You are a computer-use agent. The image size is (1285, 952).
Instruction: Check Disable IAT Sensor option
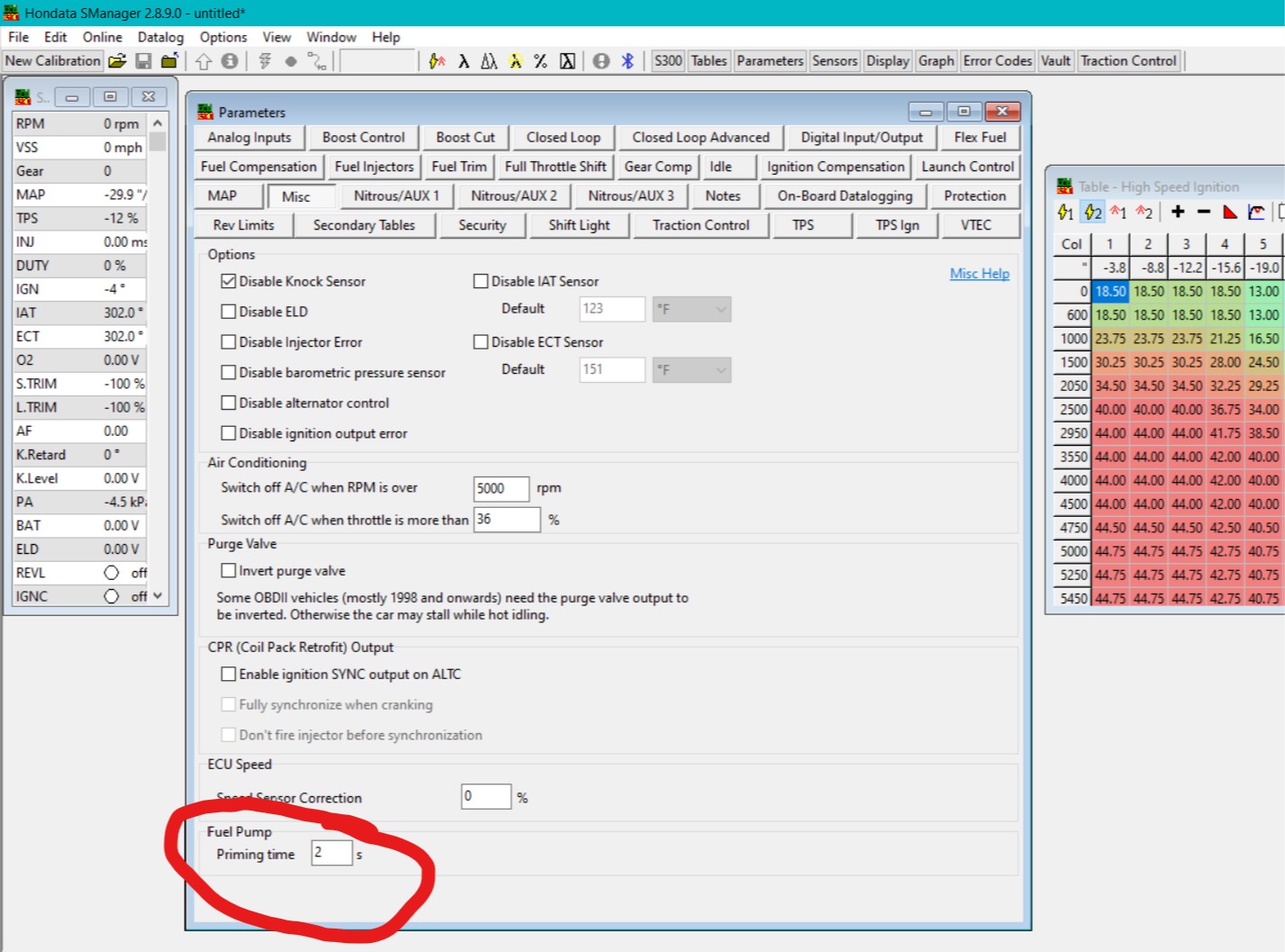pos(481,281)
